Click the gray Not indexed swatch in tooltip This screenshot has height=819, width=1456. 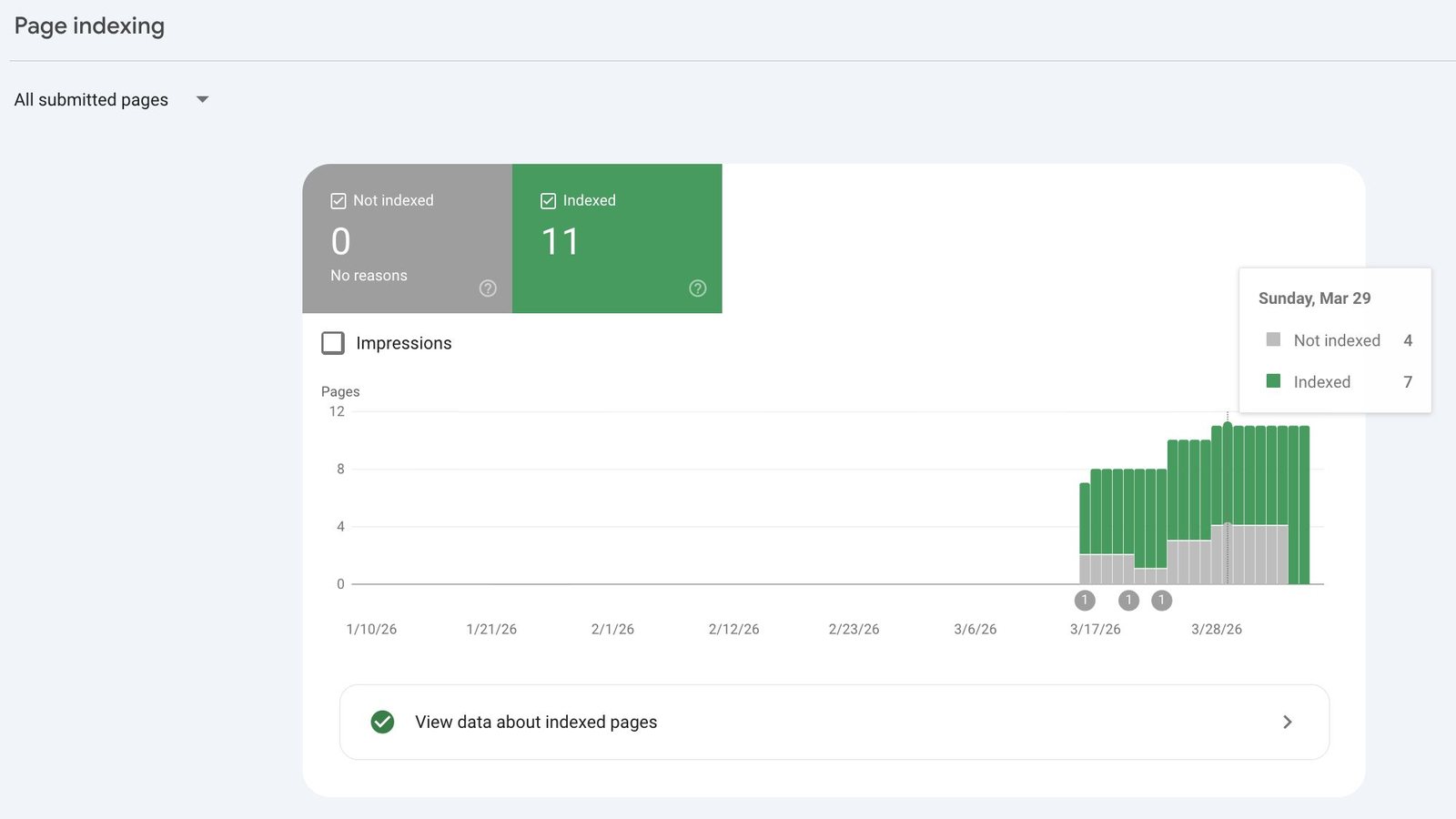pos(1273,339)
